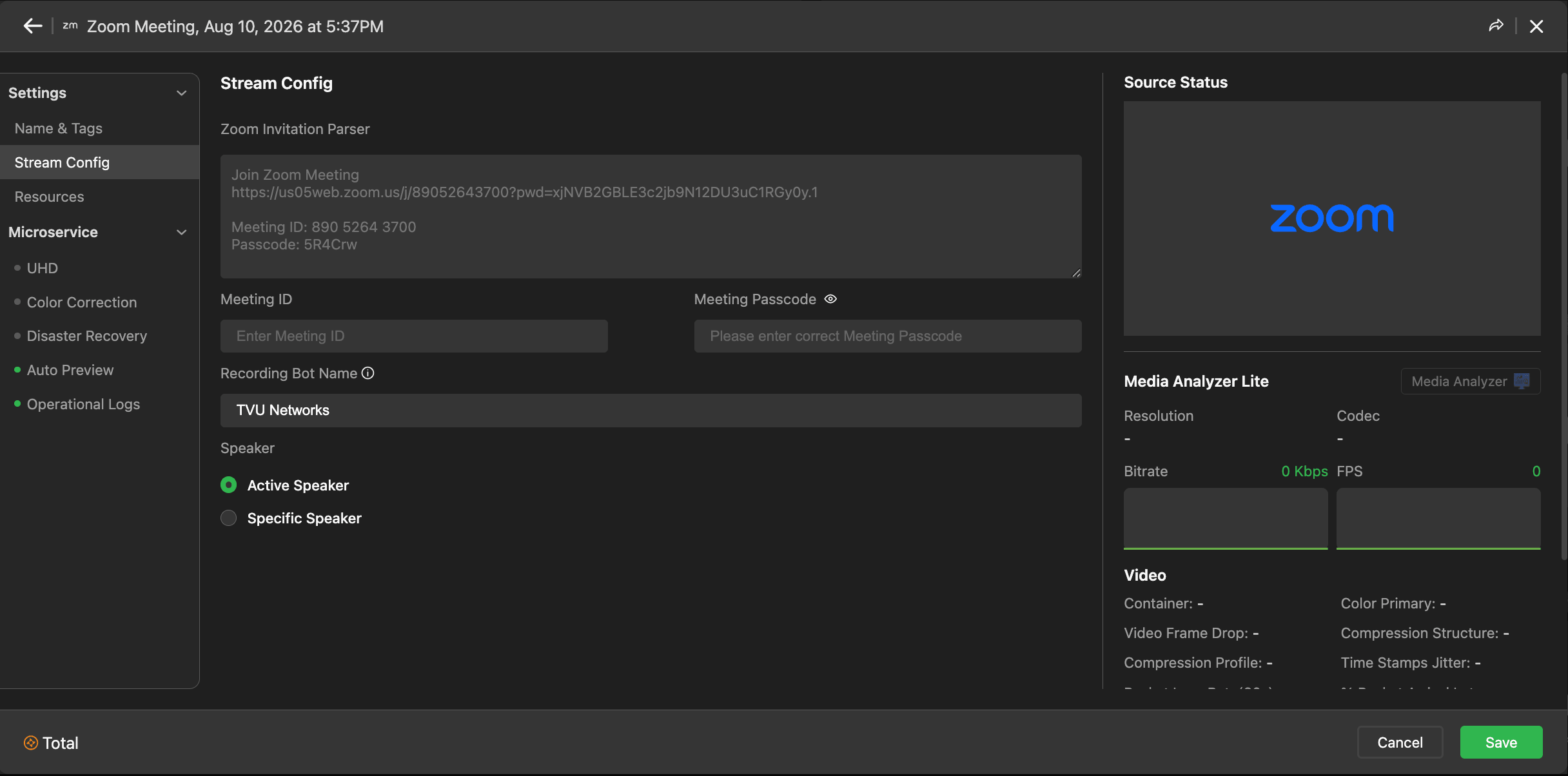Click the 0 Kbps bitrate value
1568x776 pixels.
[1304, 471]
